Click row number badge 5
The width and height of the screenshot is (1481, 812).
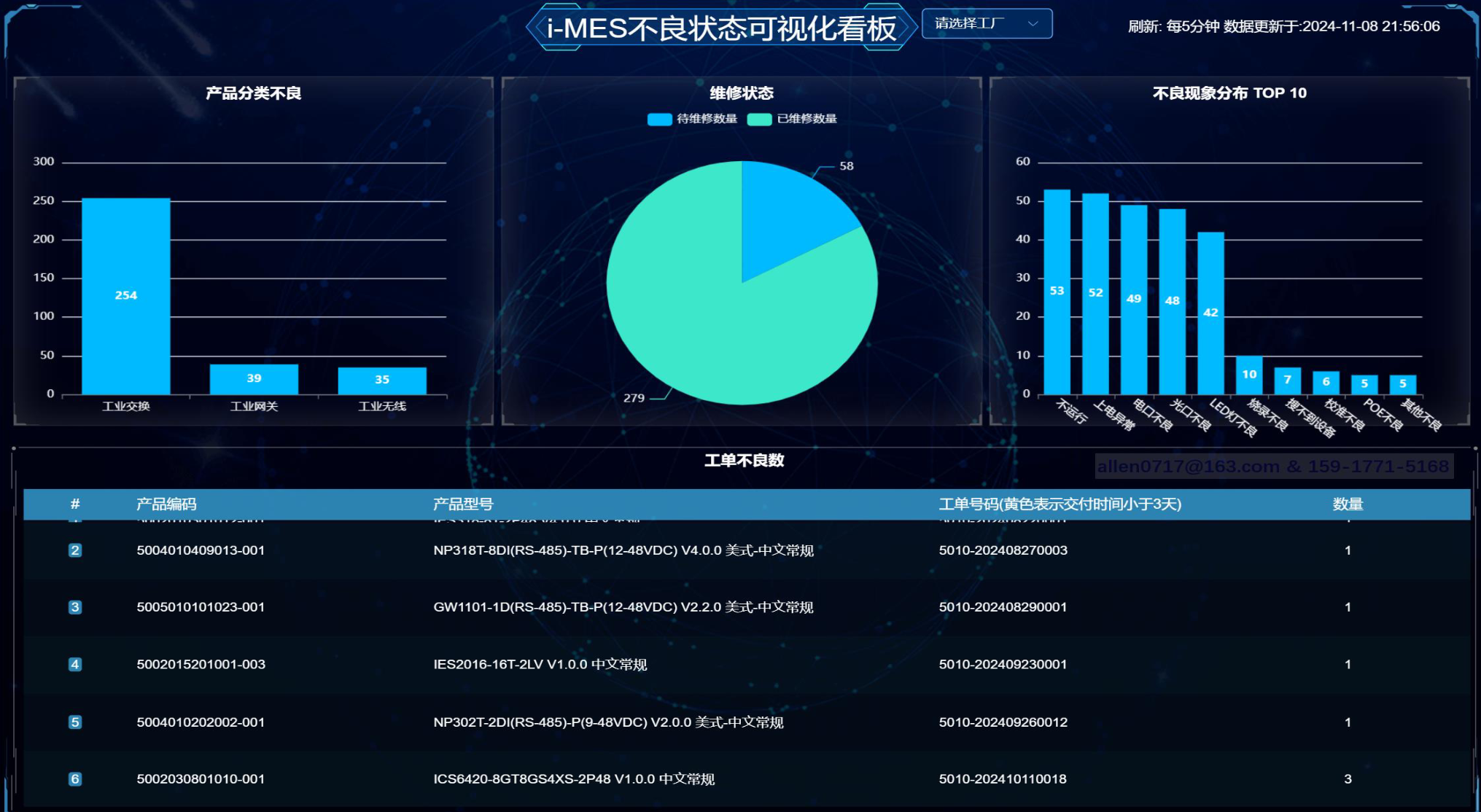click(74, 722)
